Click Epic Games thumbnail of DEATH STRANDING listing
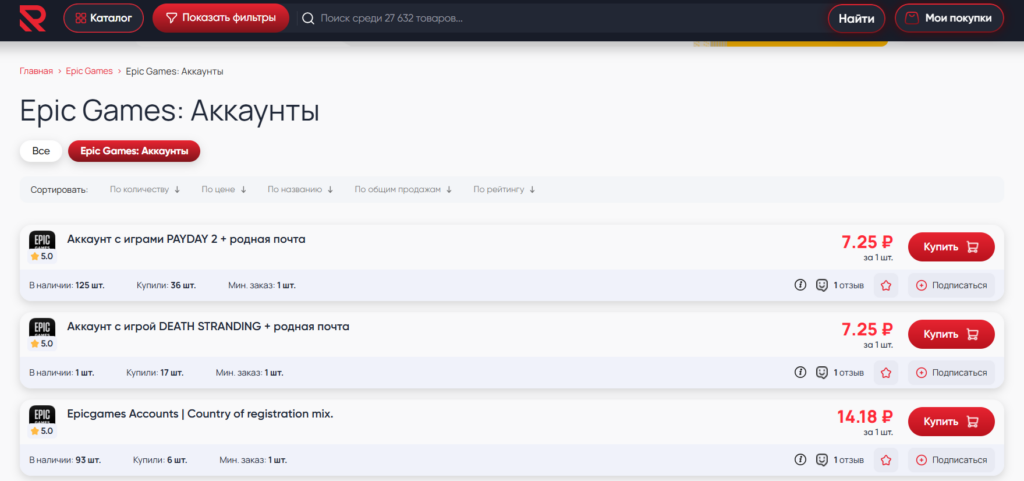 click(42, 328)
